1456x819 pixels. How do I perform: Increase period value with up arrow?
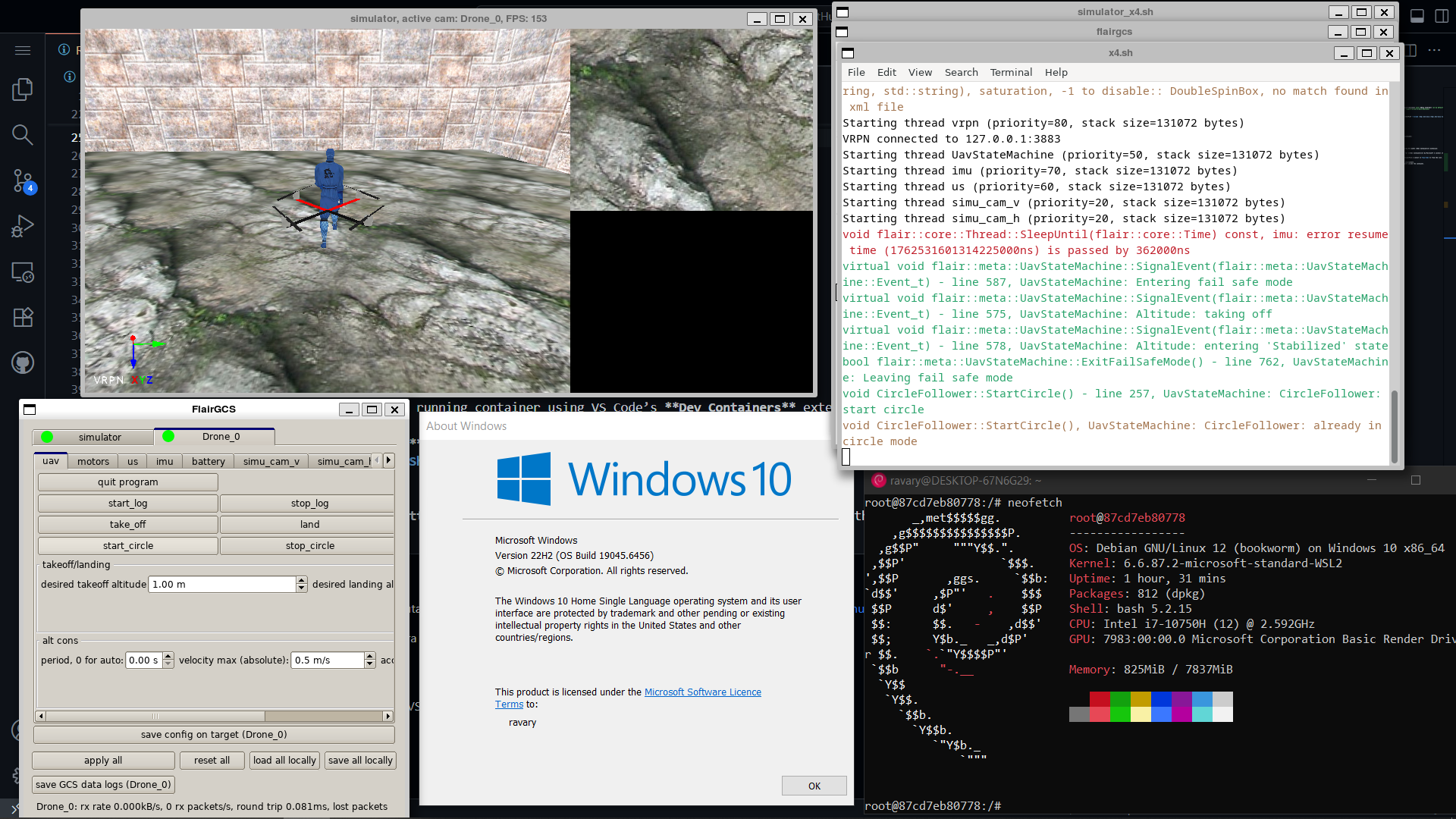point(168,656)
